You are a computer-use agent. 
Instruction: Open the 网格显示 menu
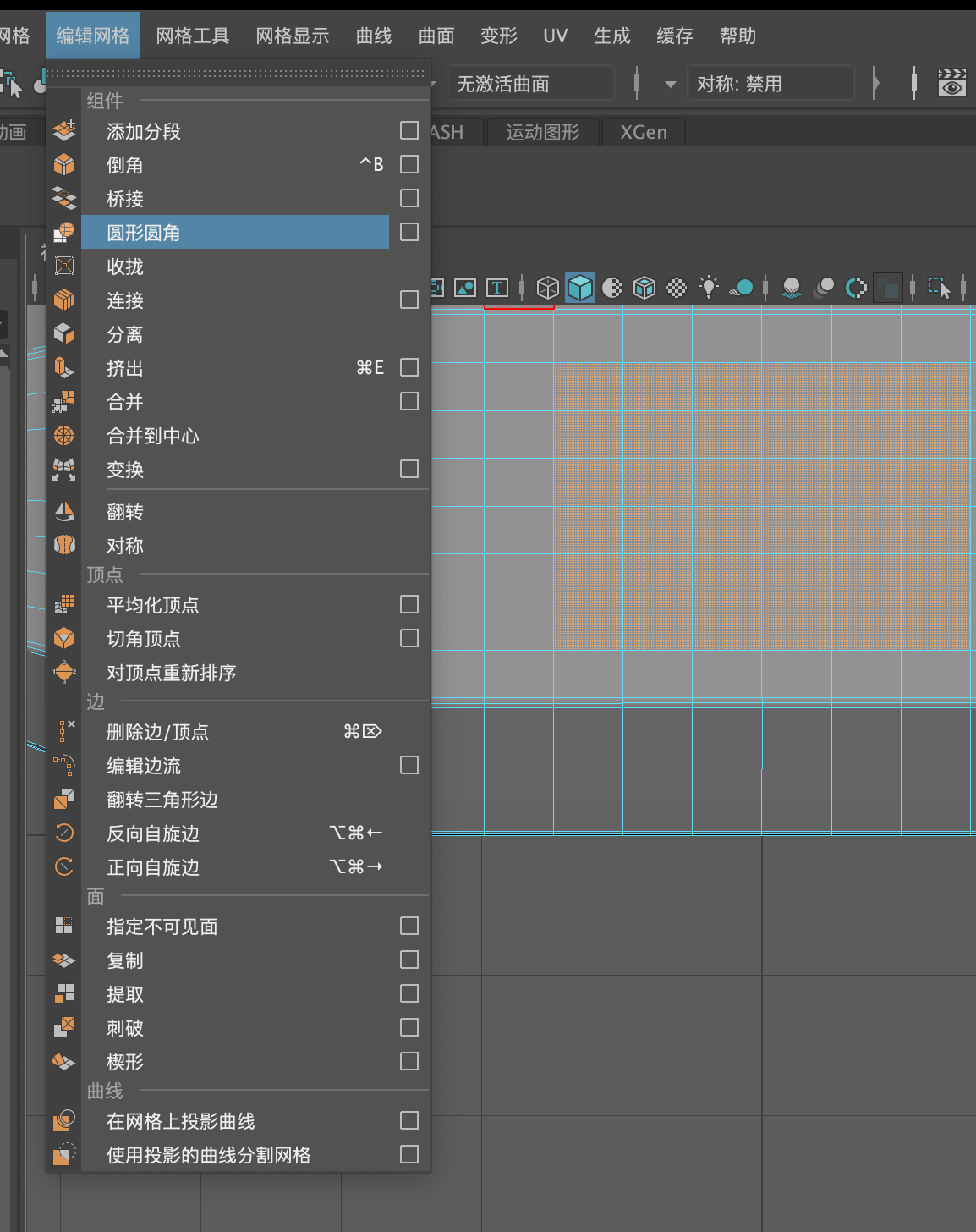coord(293,36)
